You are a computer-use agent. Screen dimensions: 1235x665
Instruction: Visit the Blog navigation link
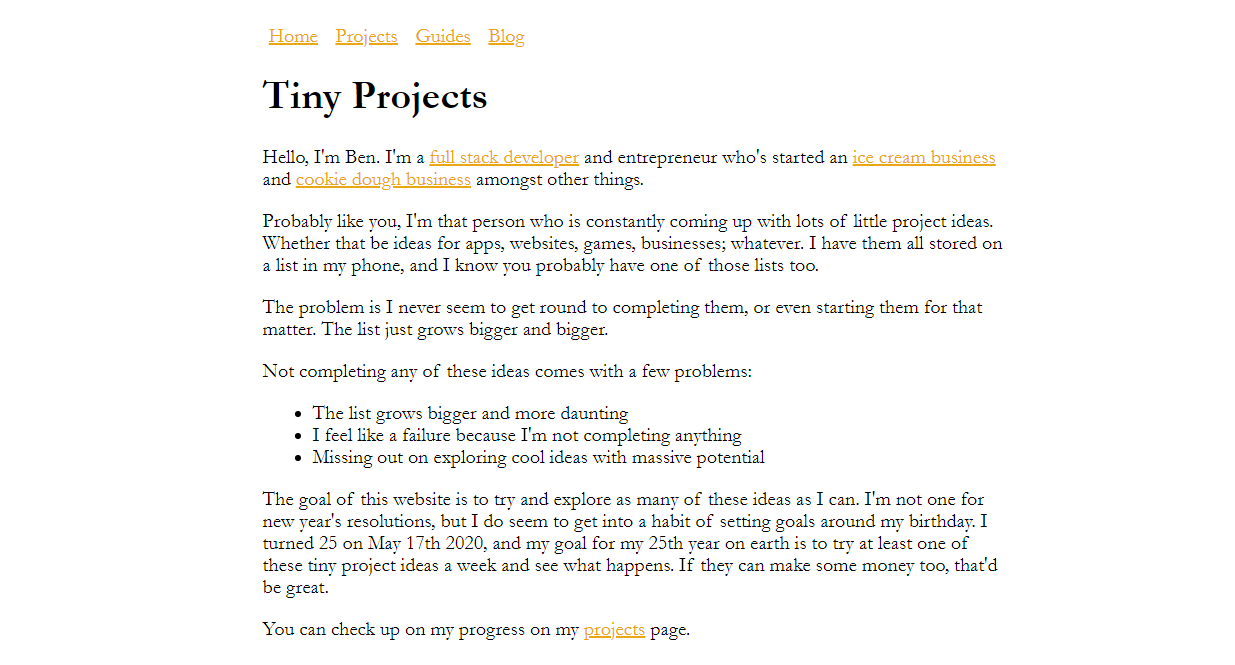506,37
